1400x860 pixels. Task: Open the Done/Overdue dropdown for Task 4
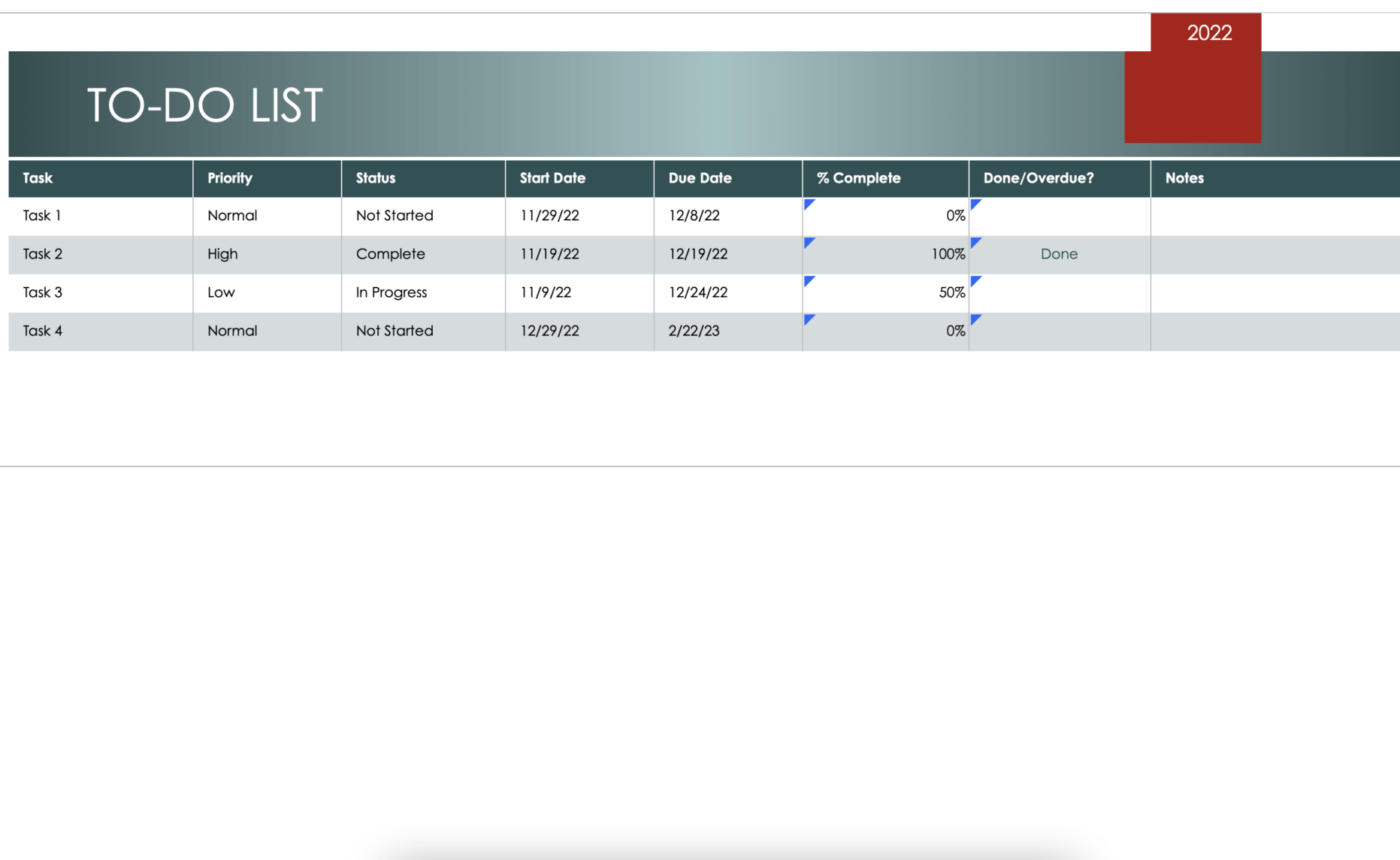pos(974,321)
